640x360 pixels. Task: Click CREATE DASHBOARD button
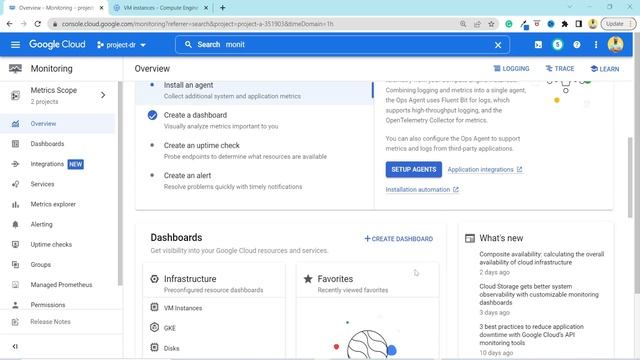398,239
